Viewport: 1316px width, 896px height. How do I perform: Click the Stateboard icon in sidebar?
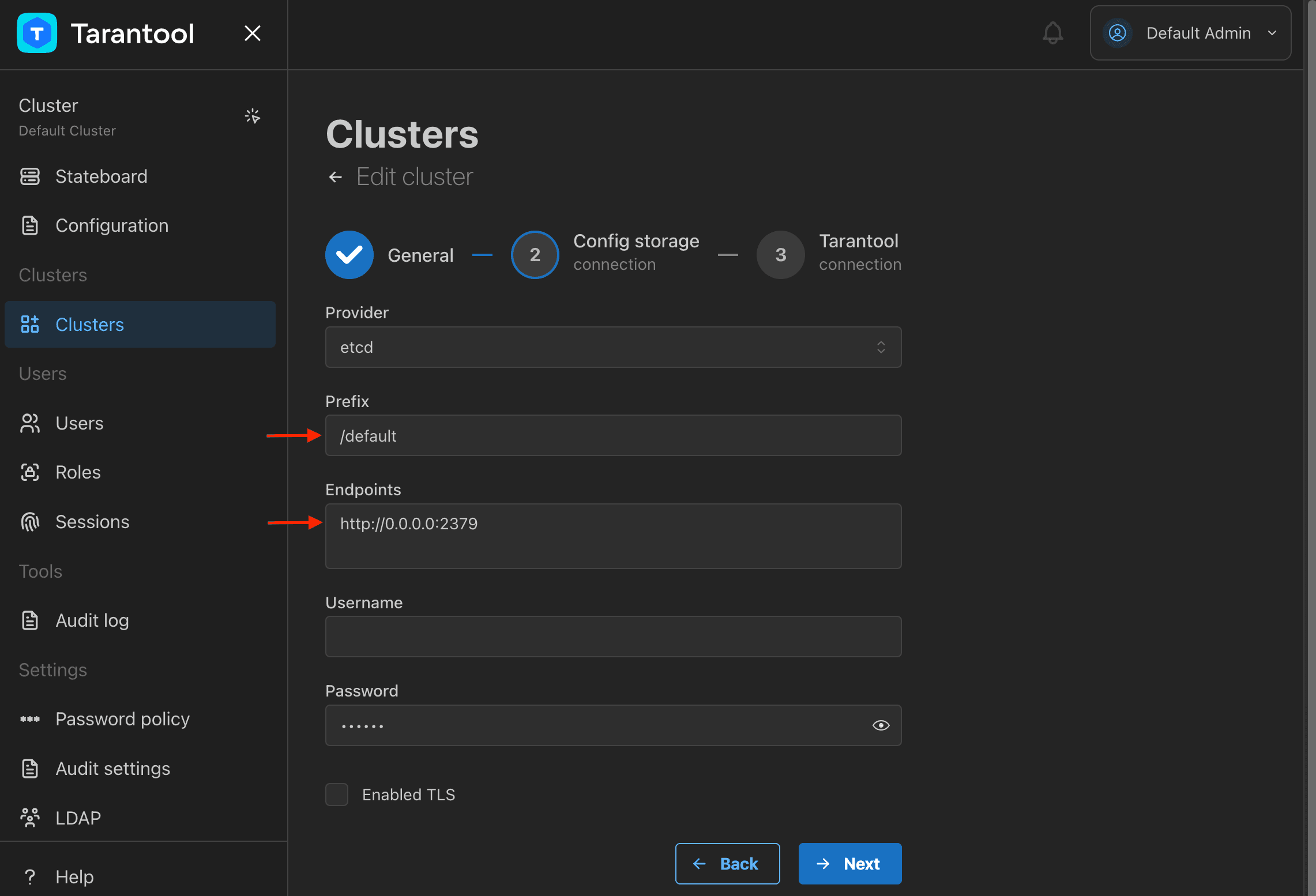(x=30, y=176)
